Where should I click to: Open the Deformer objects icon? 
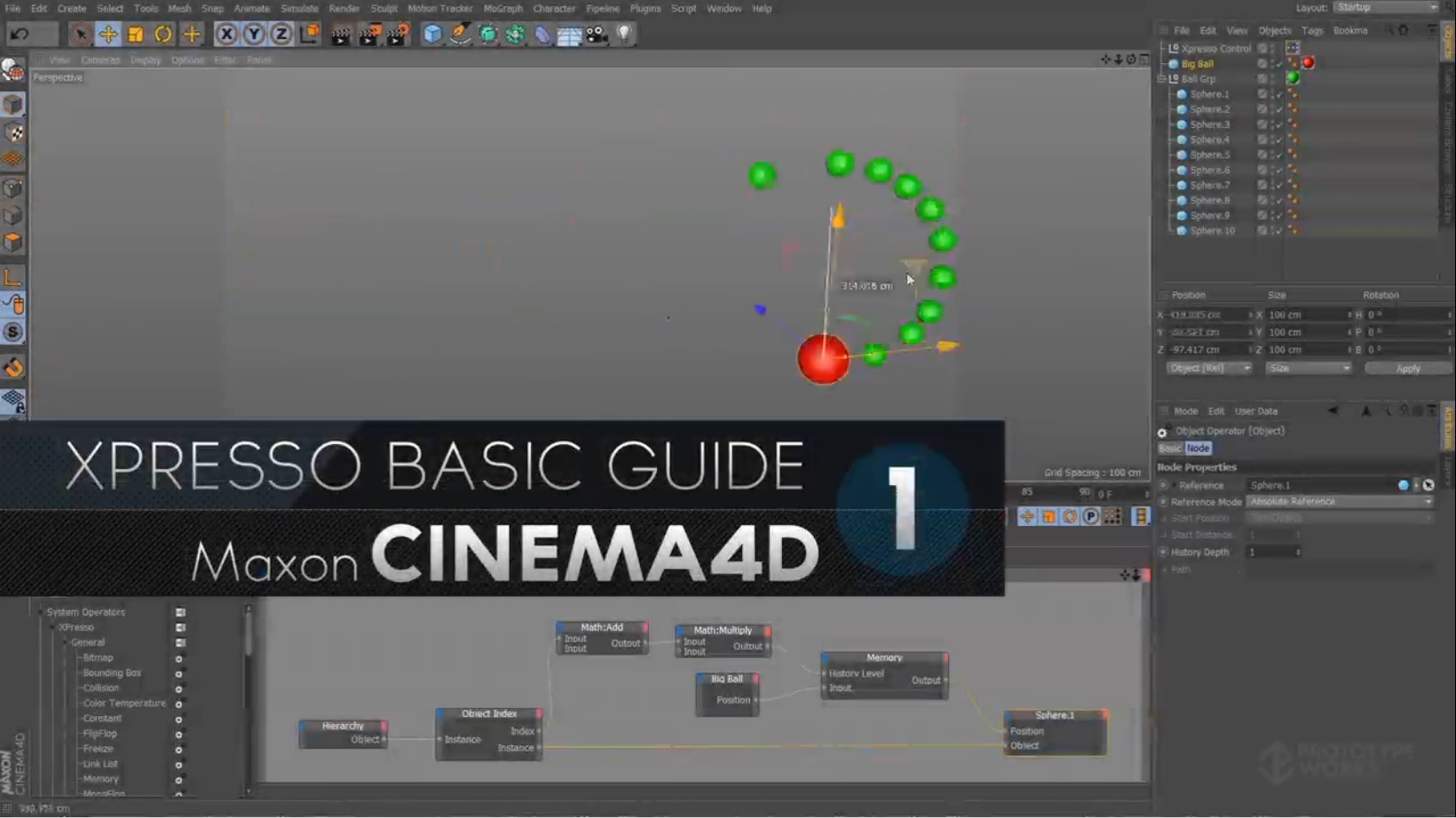[542, 34]
